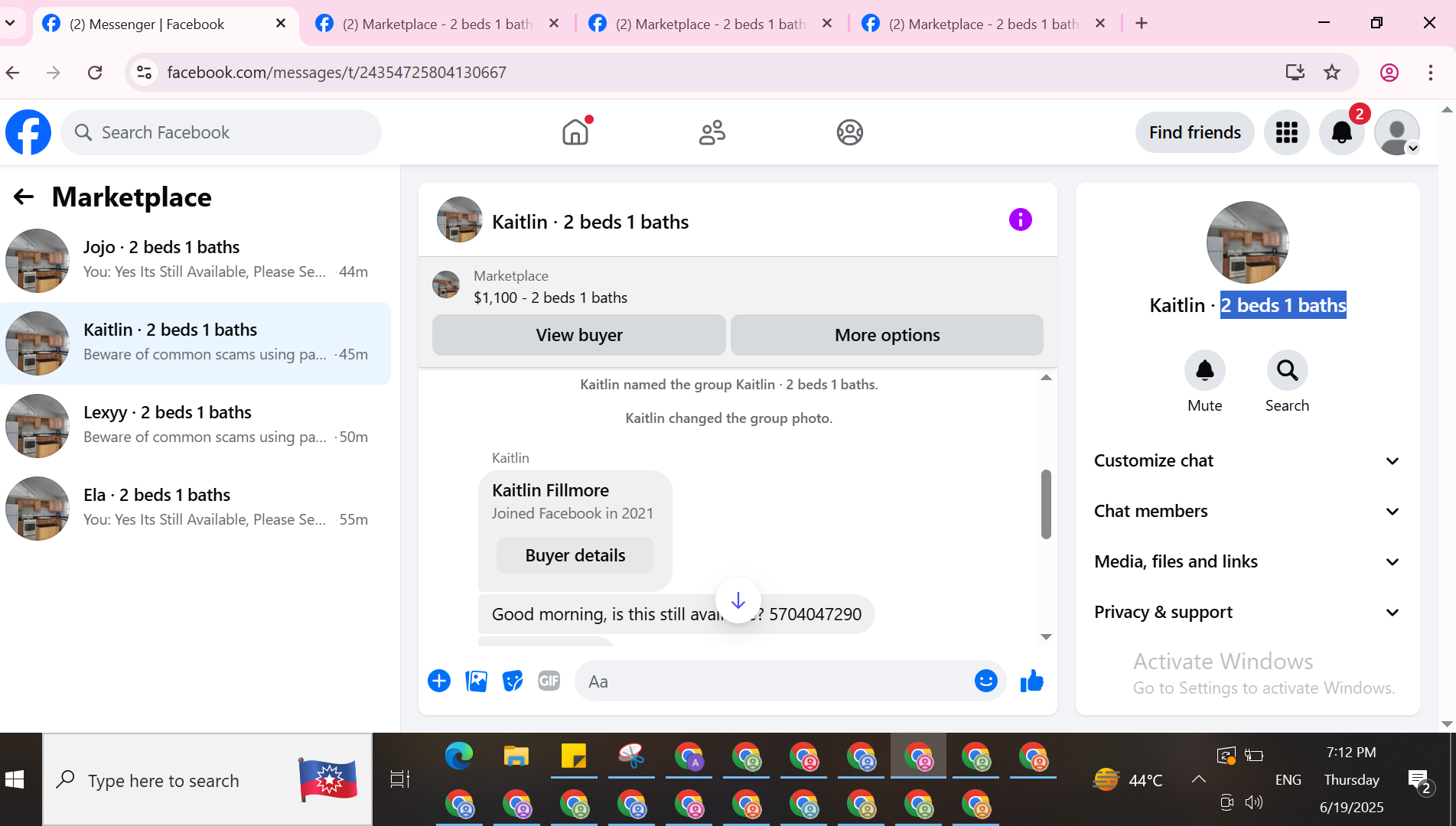
Task: Open the Friends icon in top navigation
Action: (712, 132)
